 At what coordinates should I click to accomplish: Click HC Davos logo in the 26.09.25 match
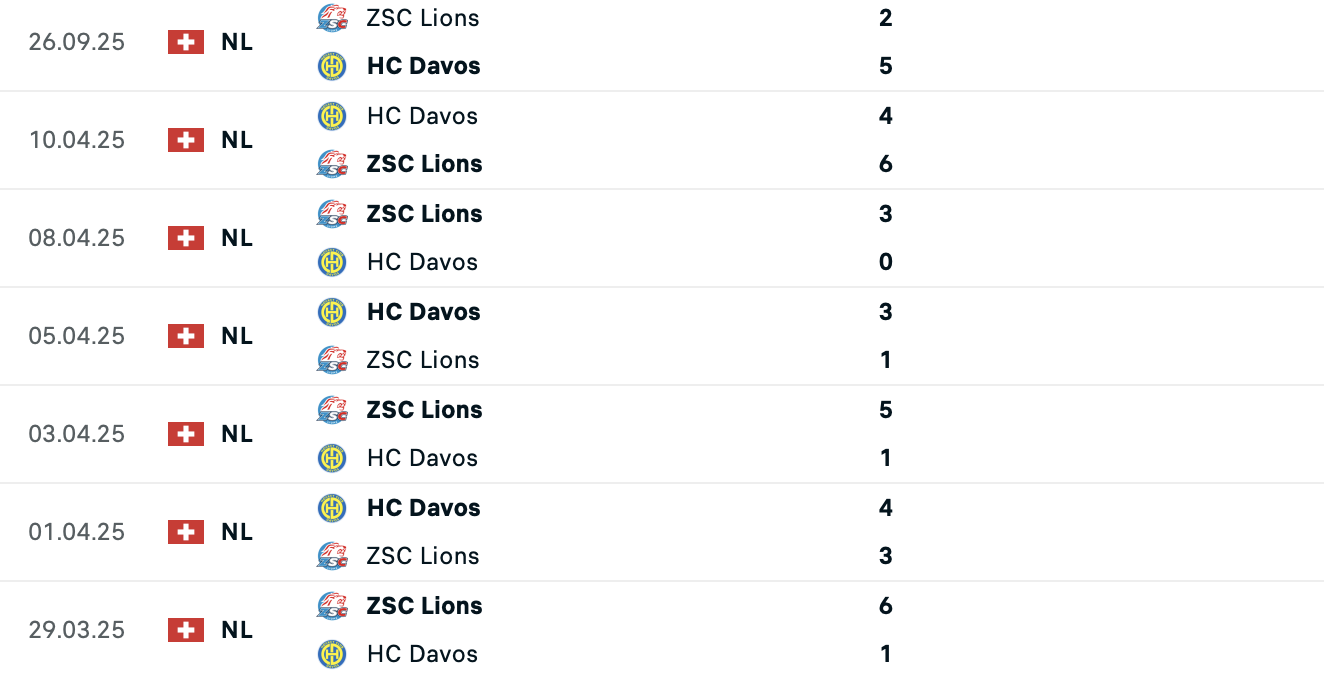332,66
